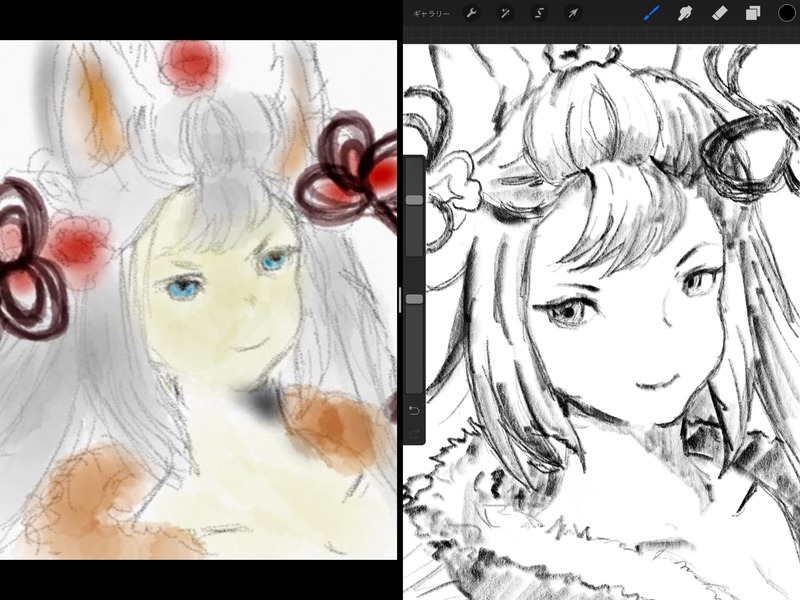Redo the stroke with the sidebar arrow
This screenshot has height=600, width=800.
click(x=414, y=434)
